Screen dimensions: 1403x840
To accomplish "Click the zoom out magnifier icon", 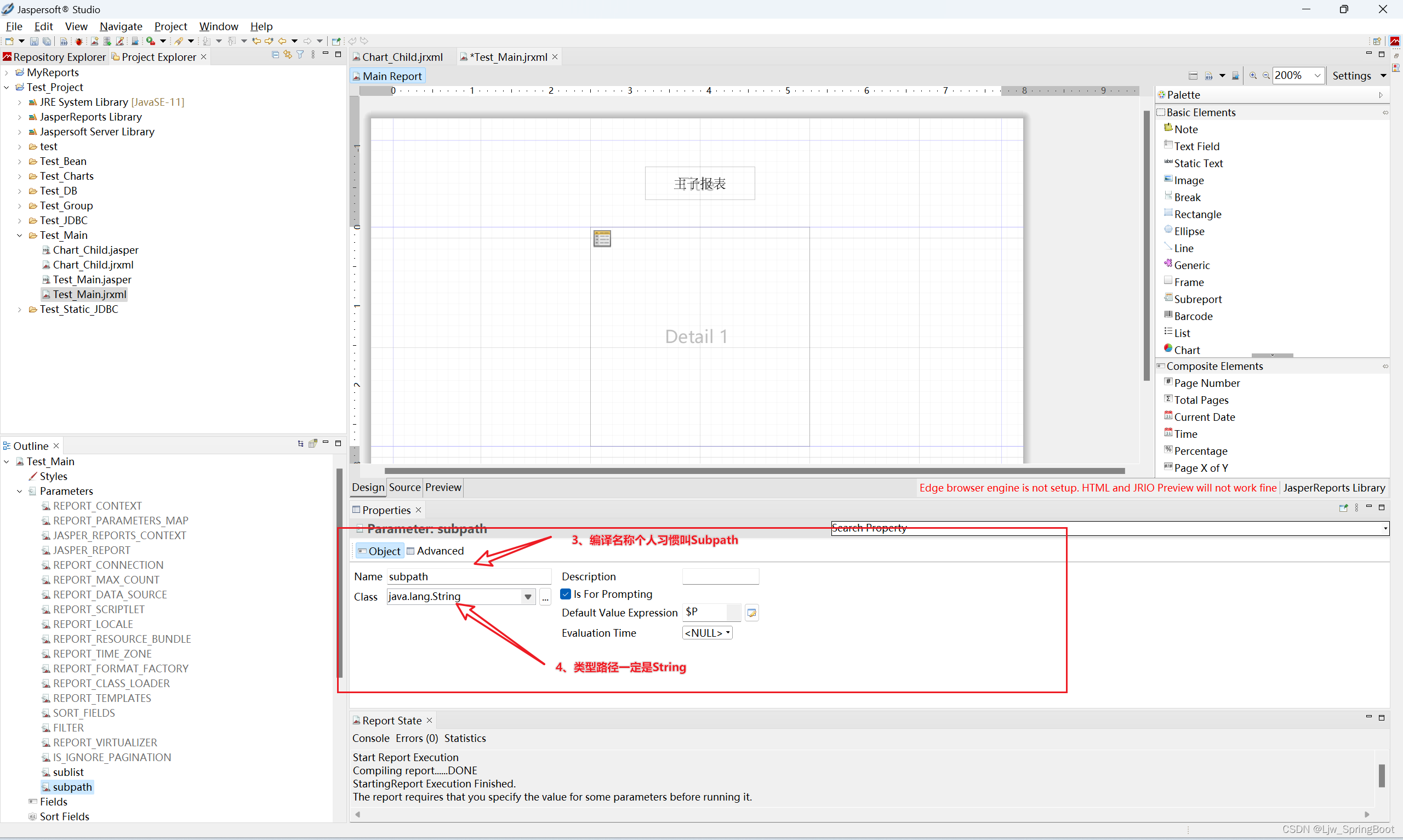I will [x=1265, y=76].
